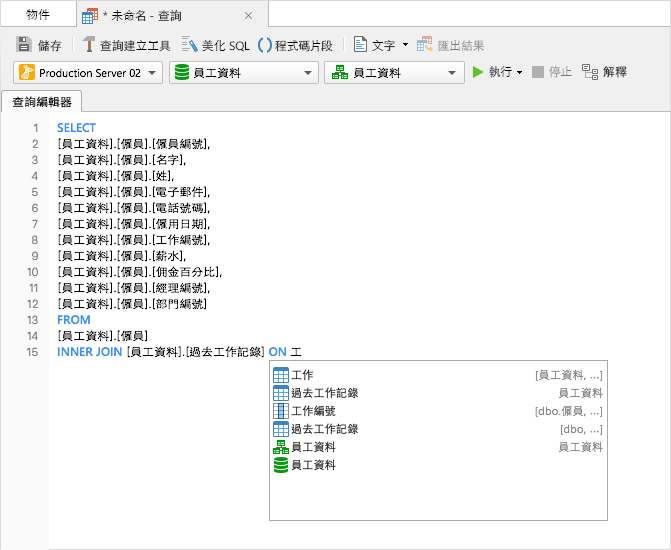Click the green 執行 run arrow
Screen dimensions: 671x550
tap(478, 72)
